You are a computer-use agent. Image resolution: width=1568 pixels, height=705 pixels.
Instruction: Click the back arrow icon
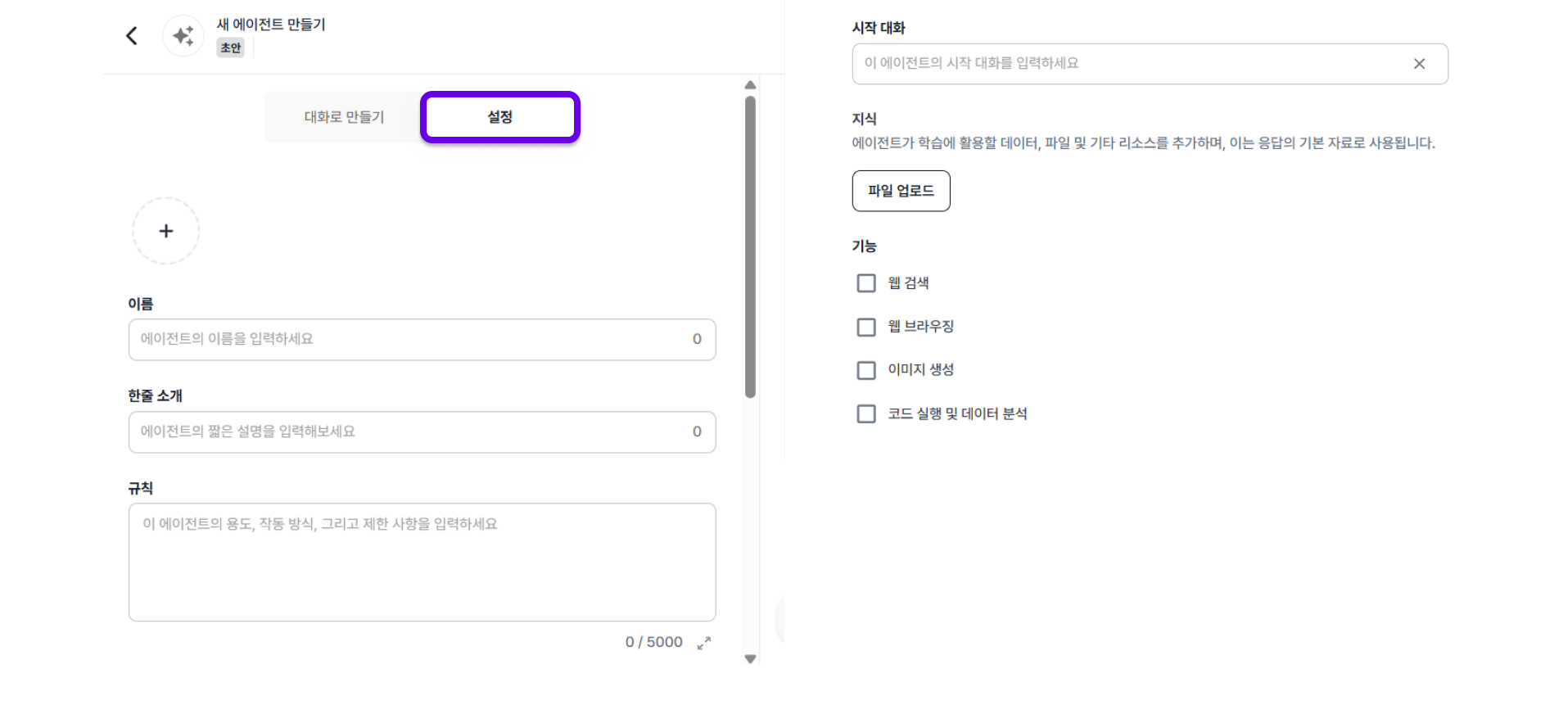point(132,36)
